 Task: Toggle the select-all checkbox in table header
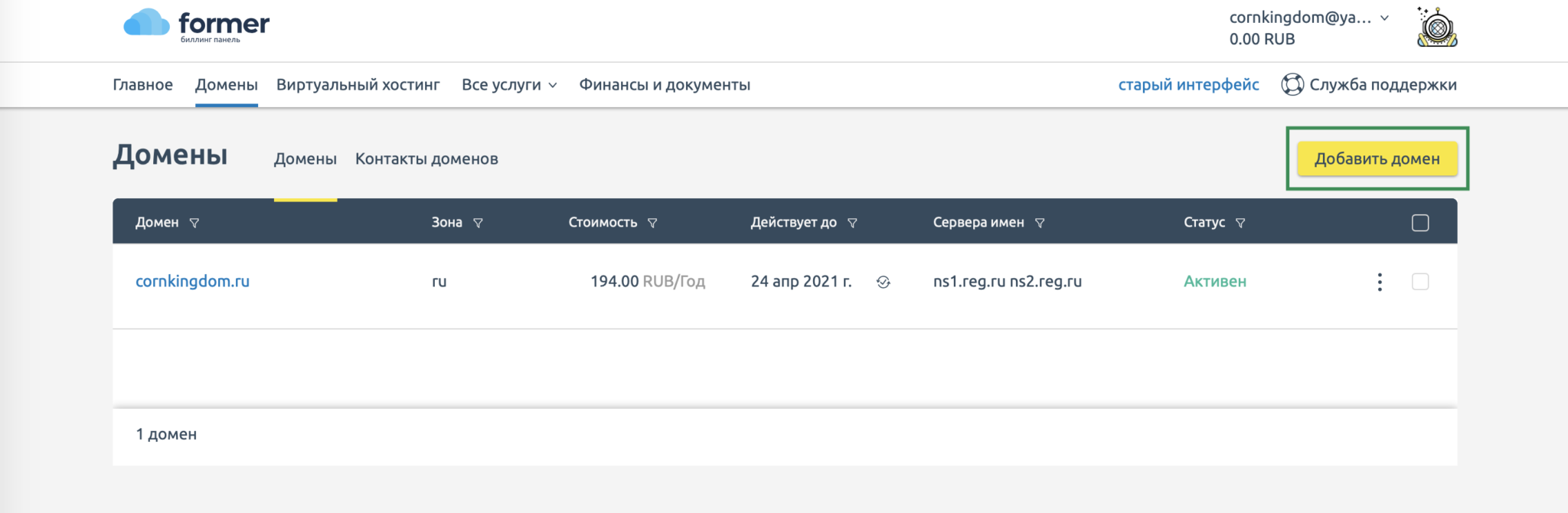pyautogui.click(x=1420, y=223)
